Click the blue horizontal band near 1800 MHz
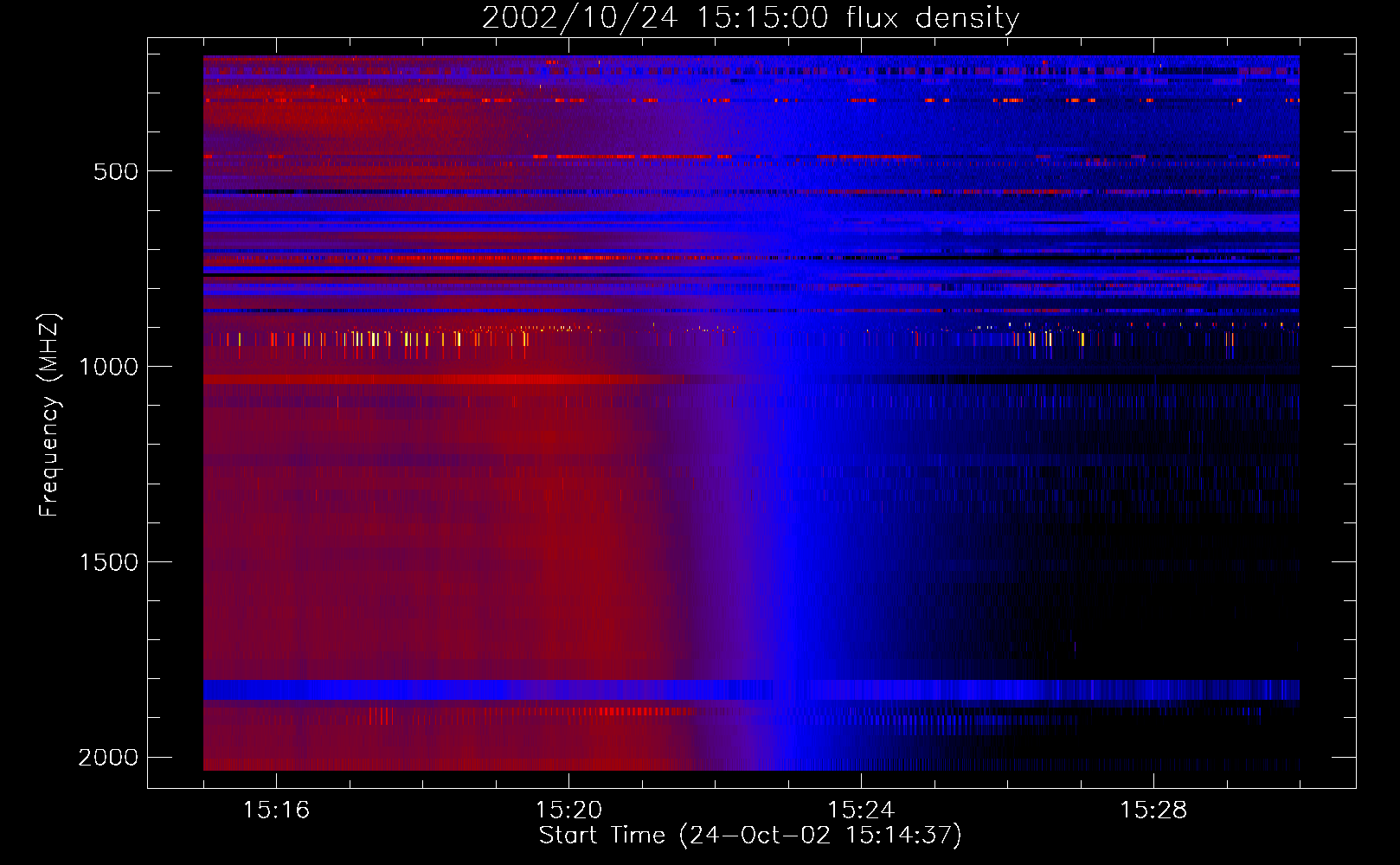Screen dimensions: 1400x865 pos(751,690)
